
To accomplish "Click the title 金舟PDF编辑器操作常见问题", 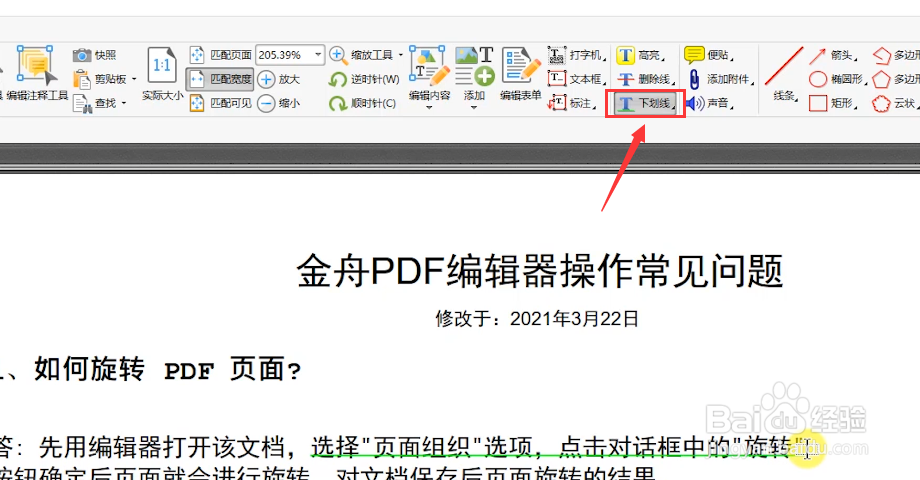I will click(x=540, y=271).
